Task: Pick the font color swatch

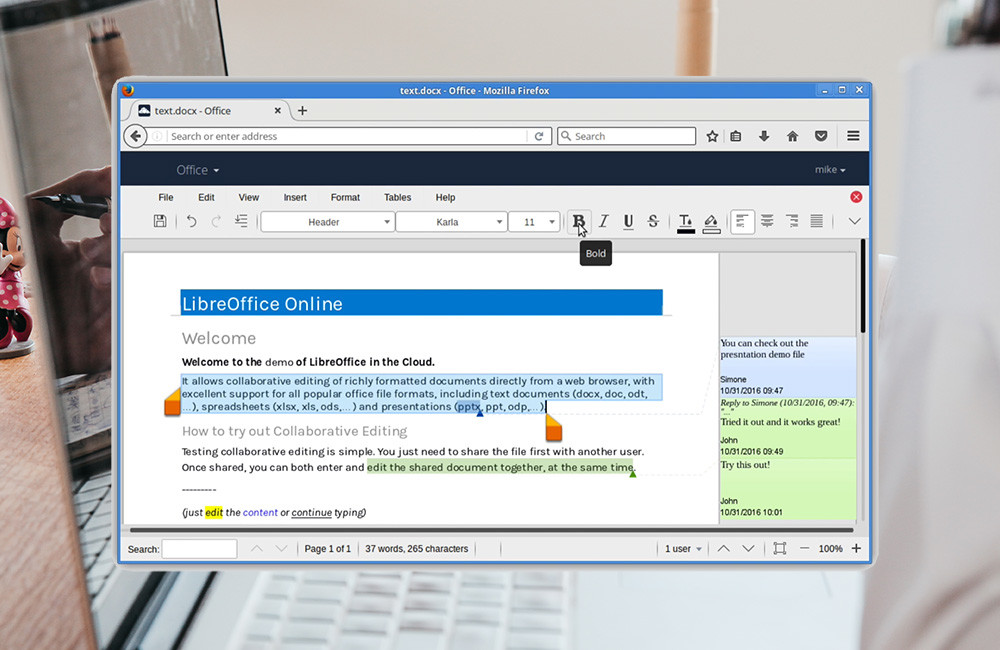Action: (x=685, y=222)
